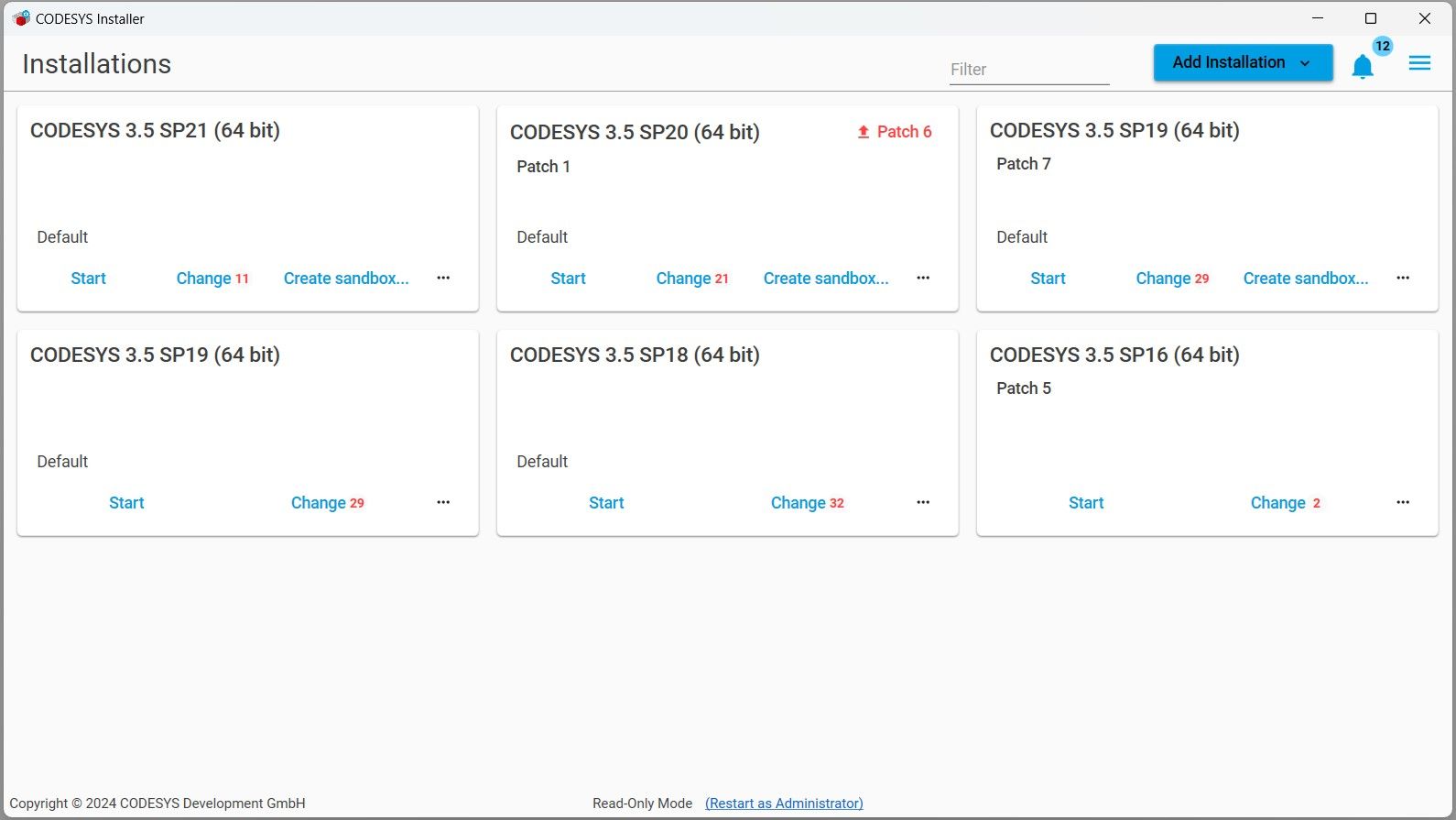Minimize the CODESYS Installer window
1456x820 pixels.
pos(1318,18)
